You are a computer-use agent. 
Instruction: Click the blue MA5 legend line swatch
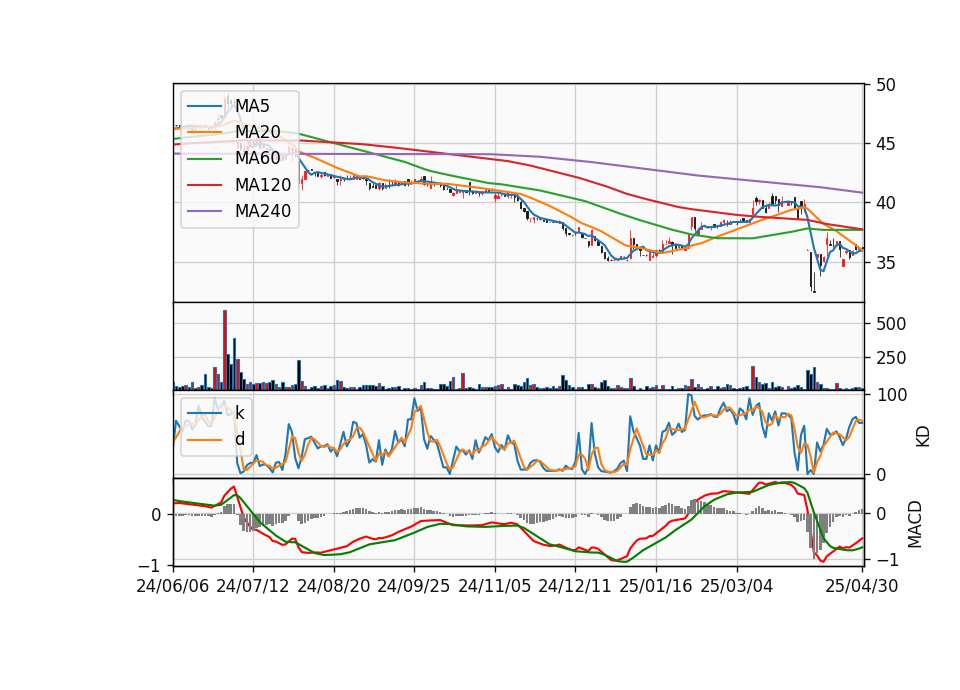tap(204, 106)
